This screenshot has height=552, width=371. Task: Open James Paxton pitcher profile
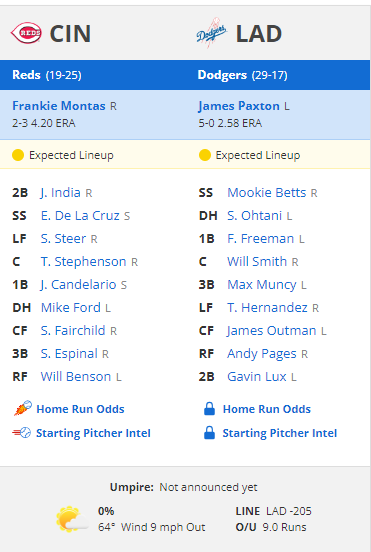click(x=239, y=106)
